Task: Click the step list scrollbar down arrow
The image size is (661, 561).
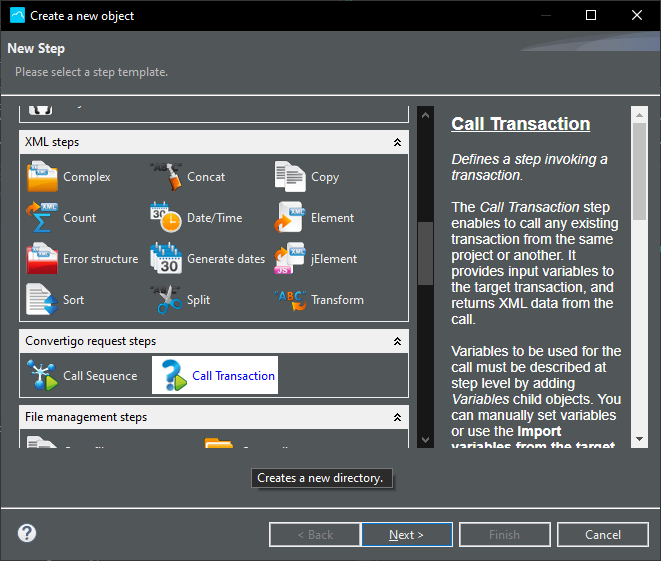Action: pyautogui.click(x=425, y=440)
